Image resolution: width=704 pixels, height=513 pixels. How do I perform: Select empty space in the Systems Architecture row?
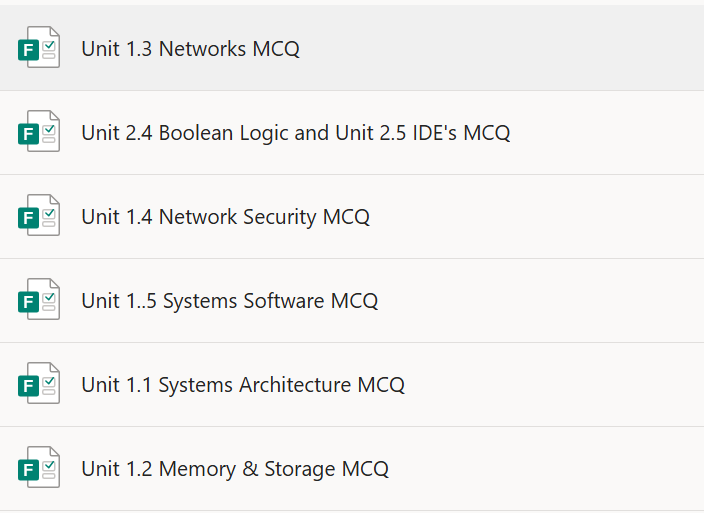tap(550, 385)
